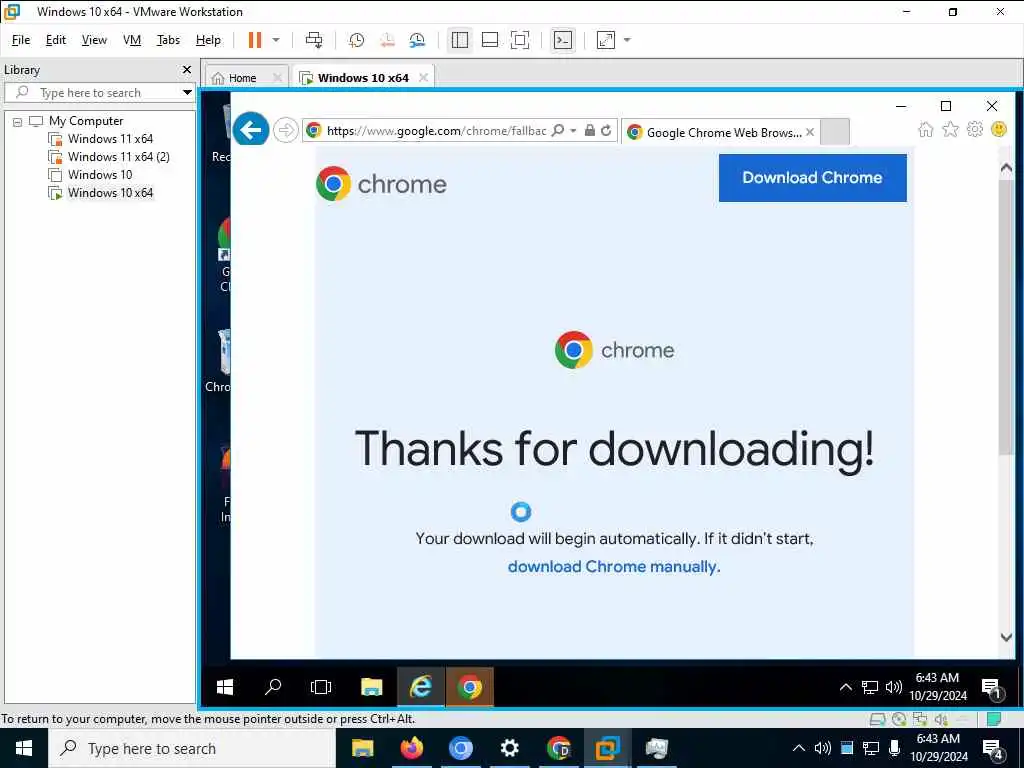Image resolution: width=1024 pixels, height=768 pixels.
Task: Click the IE page scrollbar down arrow
Action: pyautogui.click(x=1006, y=637)
